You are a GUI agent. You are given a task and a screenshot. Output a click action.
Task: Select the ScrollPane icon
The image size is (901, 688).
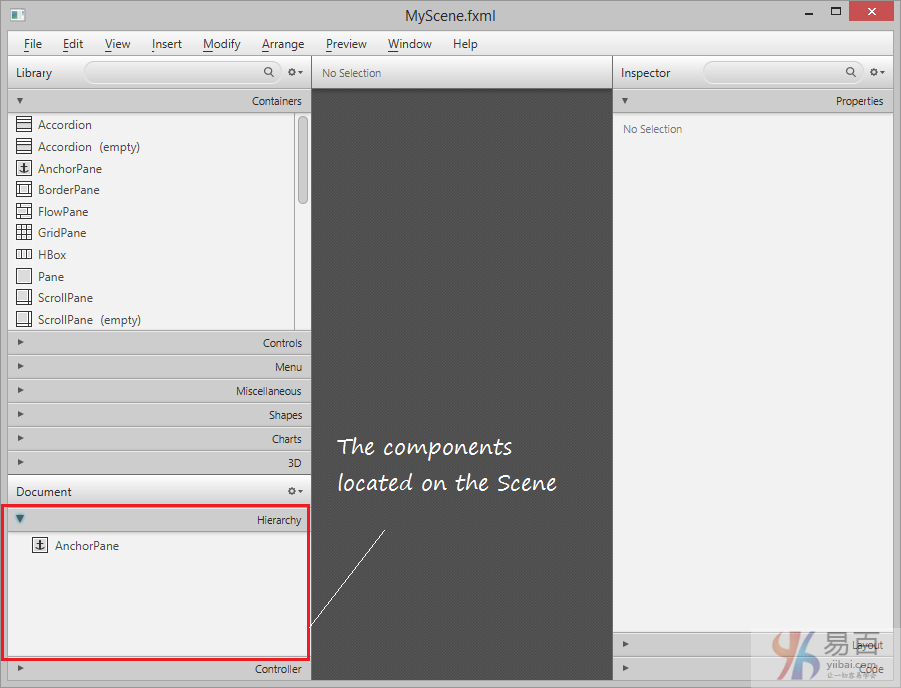[24, 297]
